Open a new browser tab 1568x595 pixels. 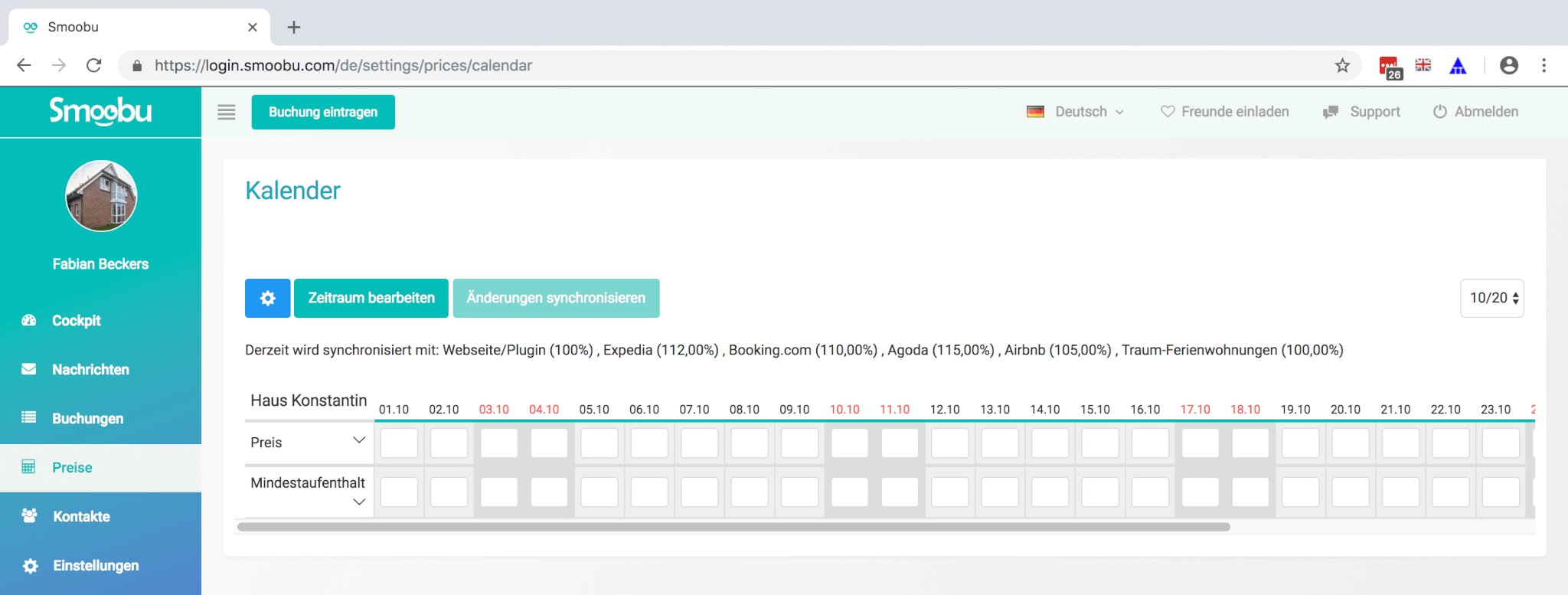point(294,28)
